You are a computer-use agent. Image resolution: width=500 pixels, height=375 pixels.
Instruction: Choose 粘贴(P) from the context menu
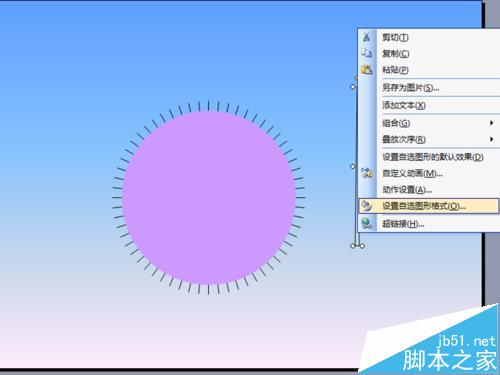pyautogui.click(x=429, y=70)
